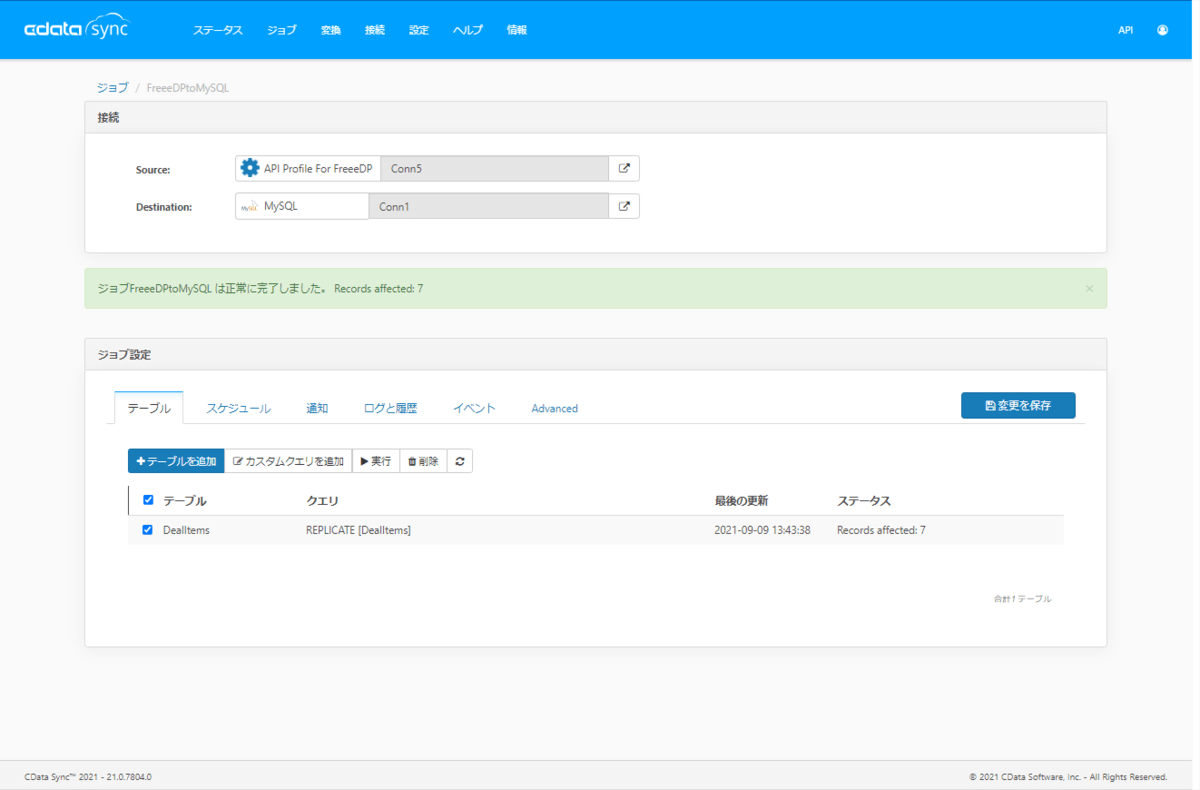Click Records affected: 7 in status column
This screenshot has width=1200, height=790.
[x=881, y=530]
